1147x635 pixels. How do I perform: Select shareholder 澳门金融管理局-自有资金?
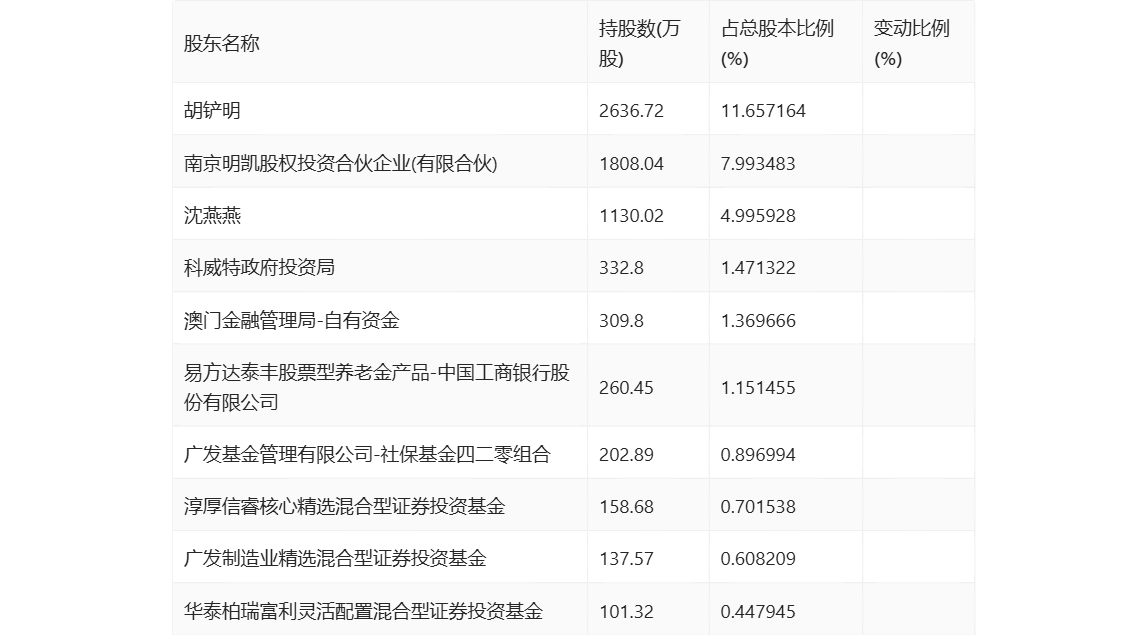point(292,320)
